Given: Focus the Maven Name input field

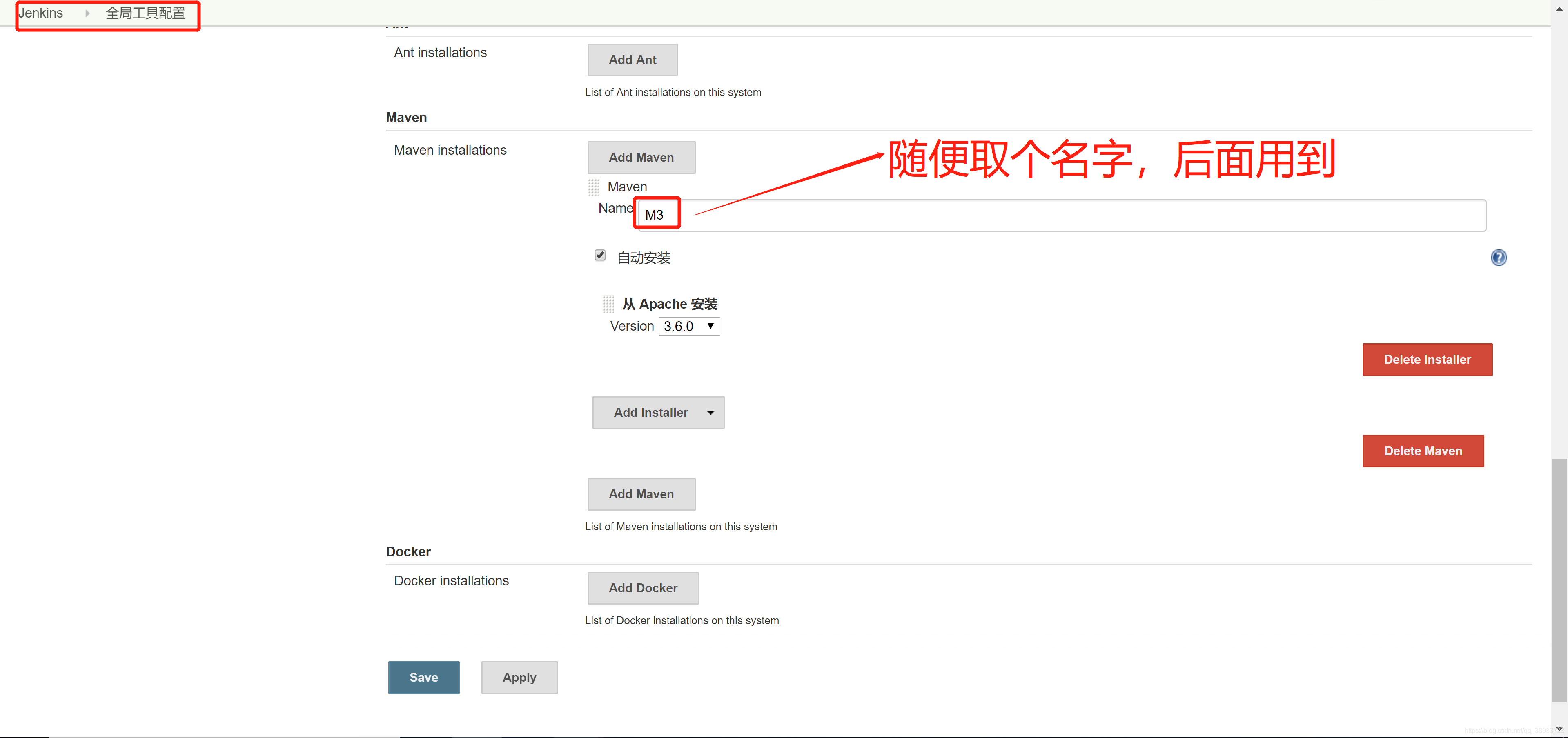Looking at the screenshot, I should (1059, 216).
